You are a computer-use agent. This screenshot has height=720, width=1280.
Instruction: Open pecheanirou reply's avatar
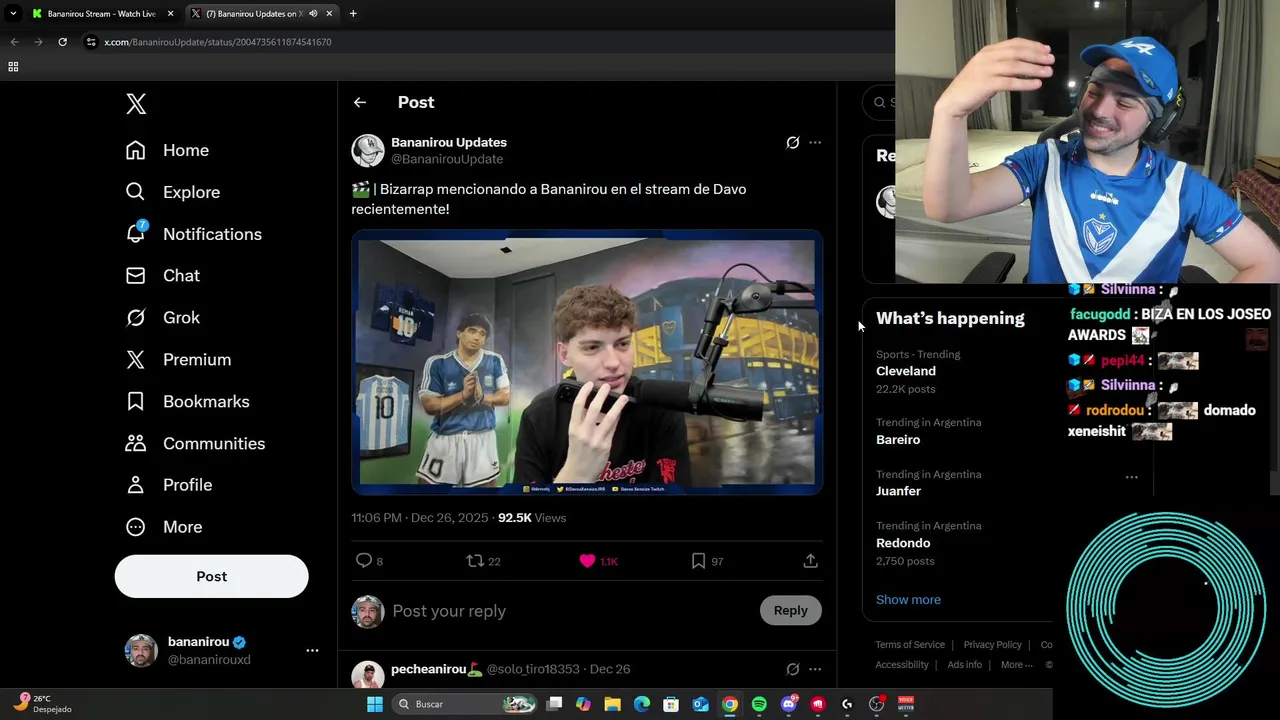tap(367, 675)
